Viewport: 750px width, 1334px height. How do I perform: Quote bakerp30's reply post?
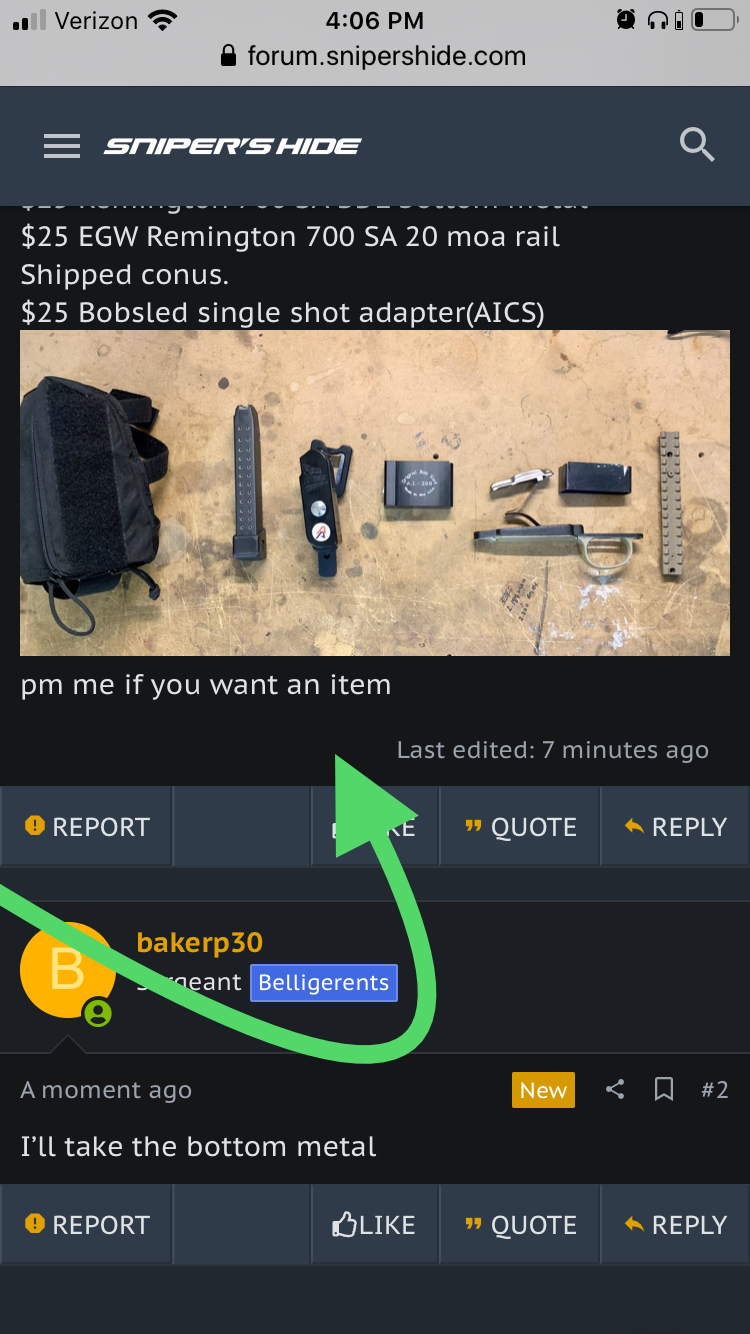pyautogui.click(x=520, y=1225)
